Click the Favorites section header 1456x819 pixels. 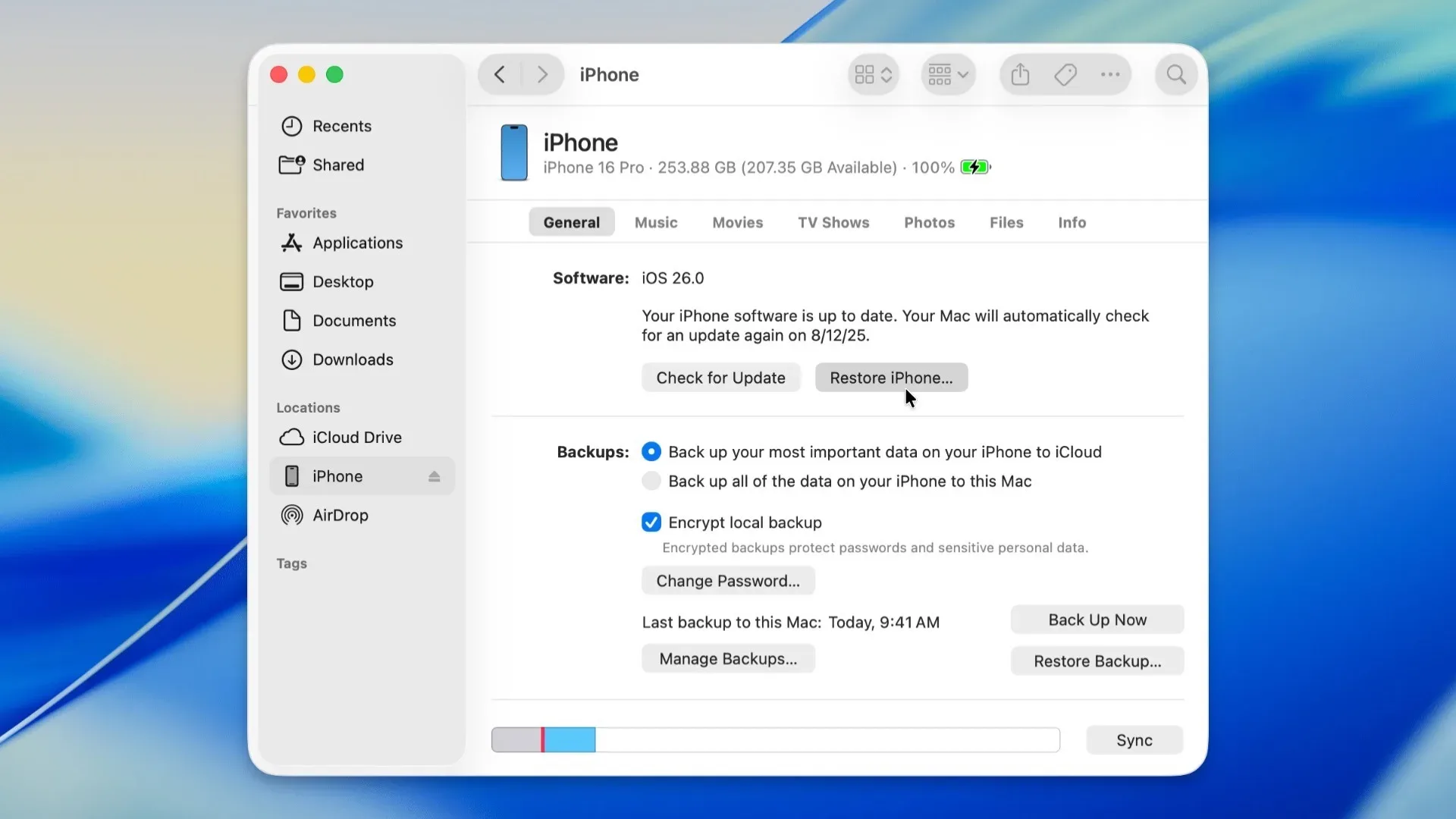point(306,213)
